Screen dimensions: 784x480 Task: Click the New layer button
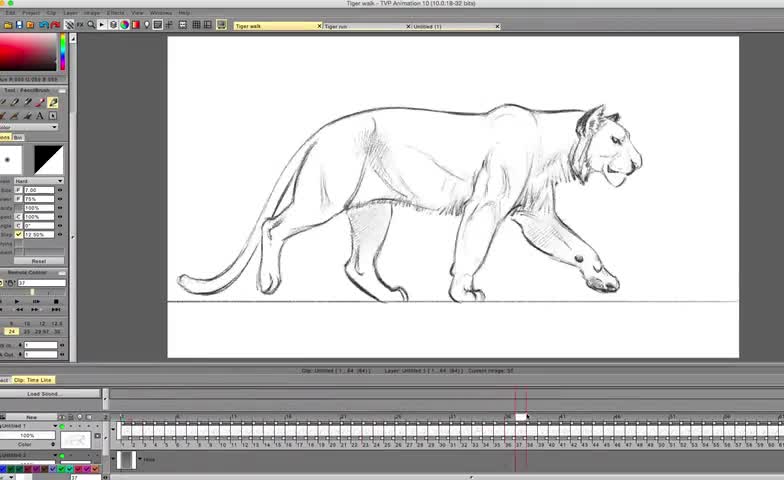(x=32, y=417)
